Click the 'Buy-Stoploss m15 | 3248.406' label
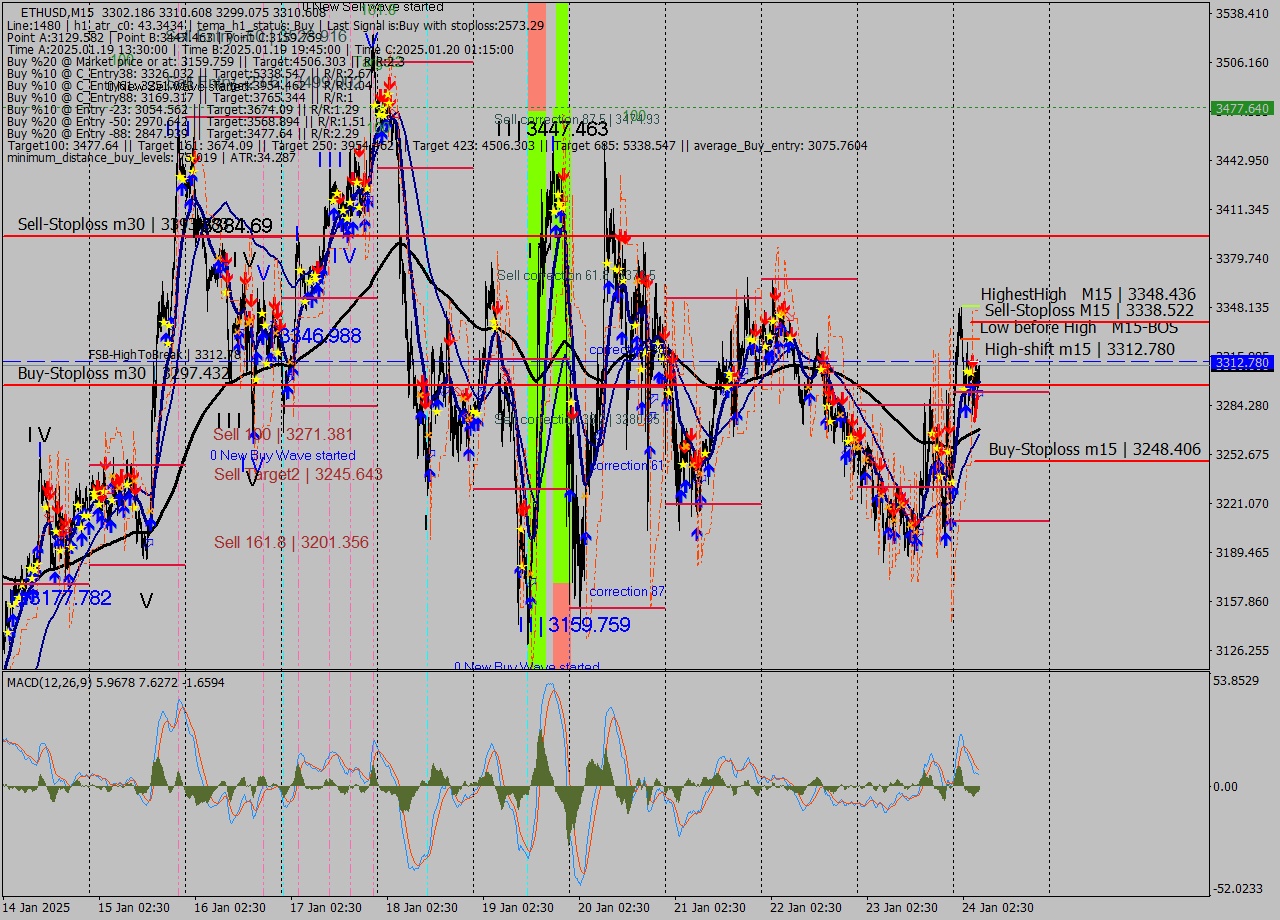Image resolution: width=1280 pixels, height=920 pixels. [1095, 450]
